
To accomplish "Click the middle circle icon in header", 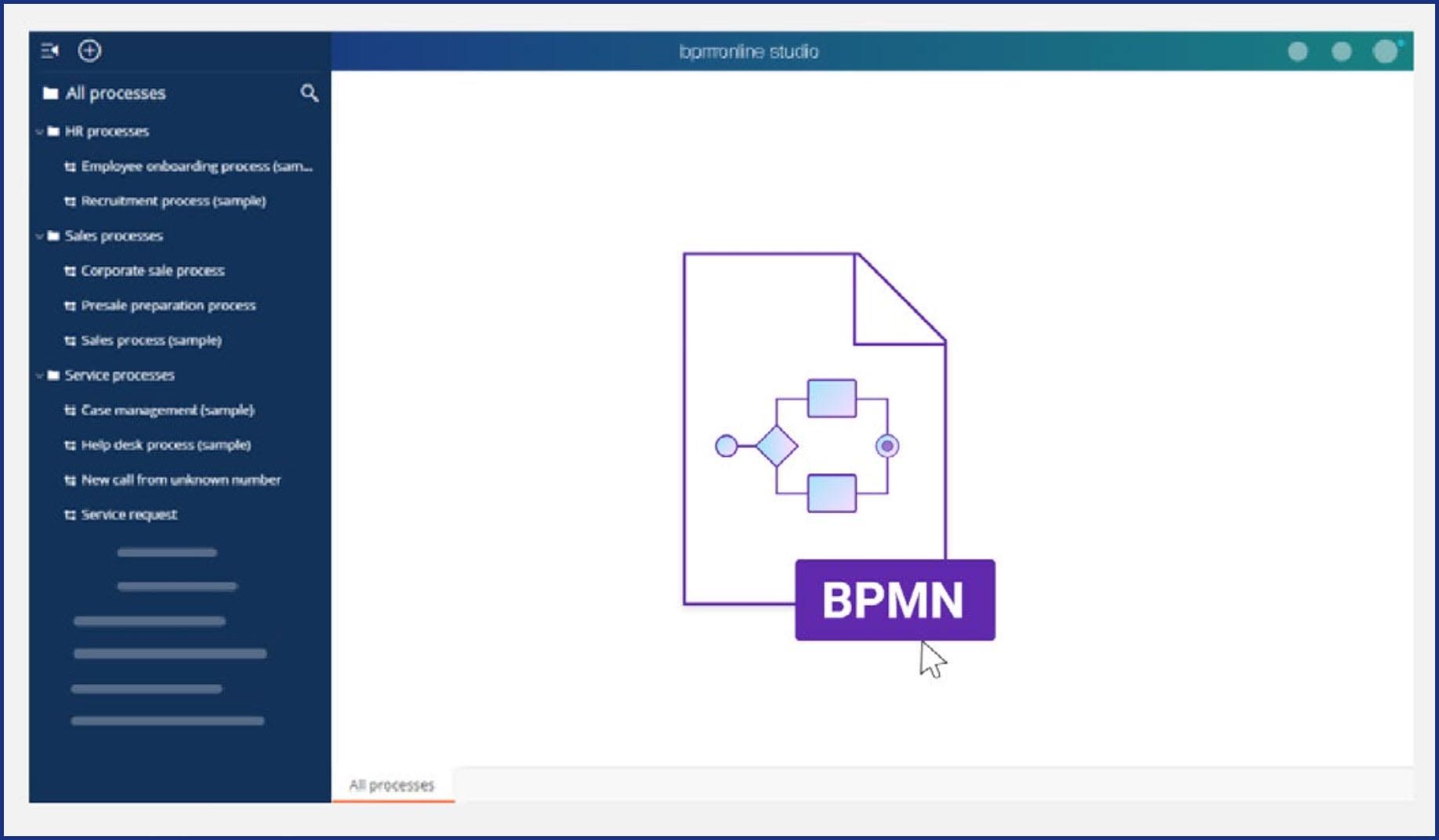I will (x=1341, y=52).
